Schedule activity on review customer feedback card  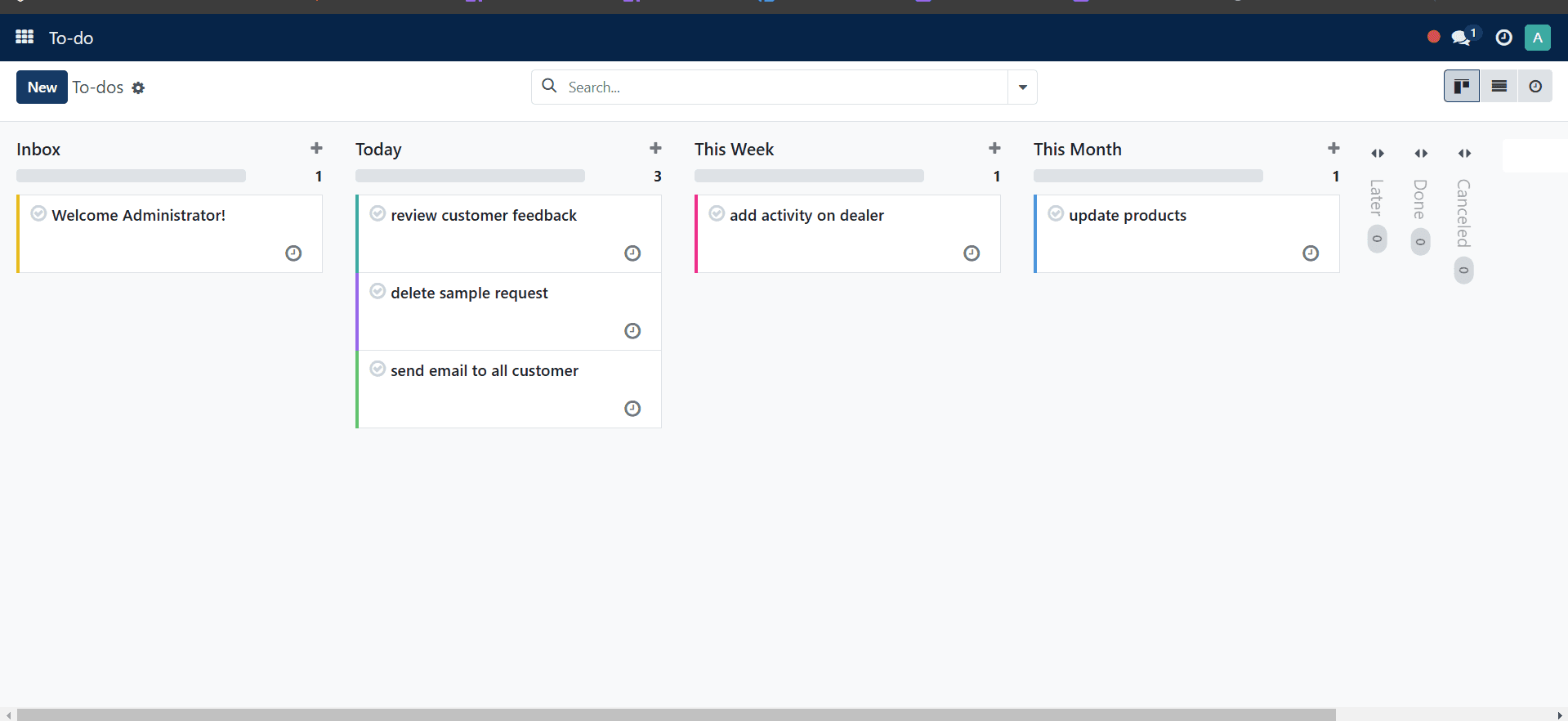(x=632, y=253)
